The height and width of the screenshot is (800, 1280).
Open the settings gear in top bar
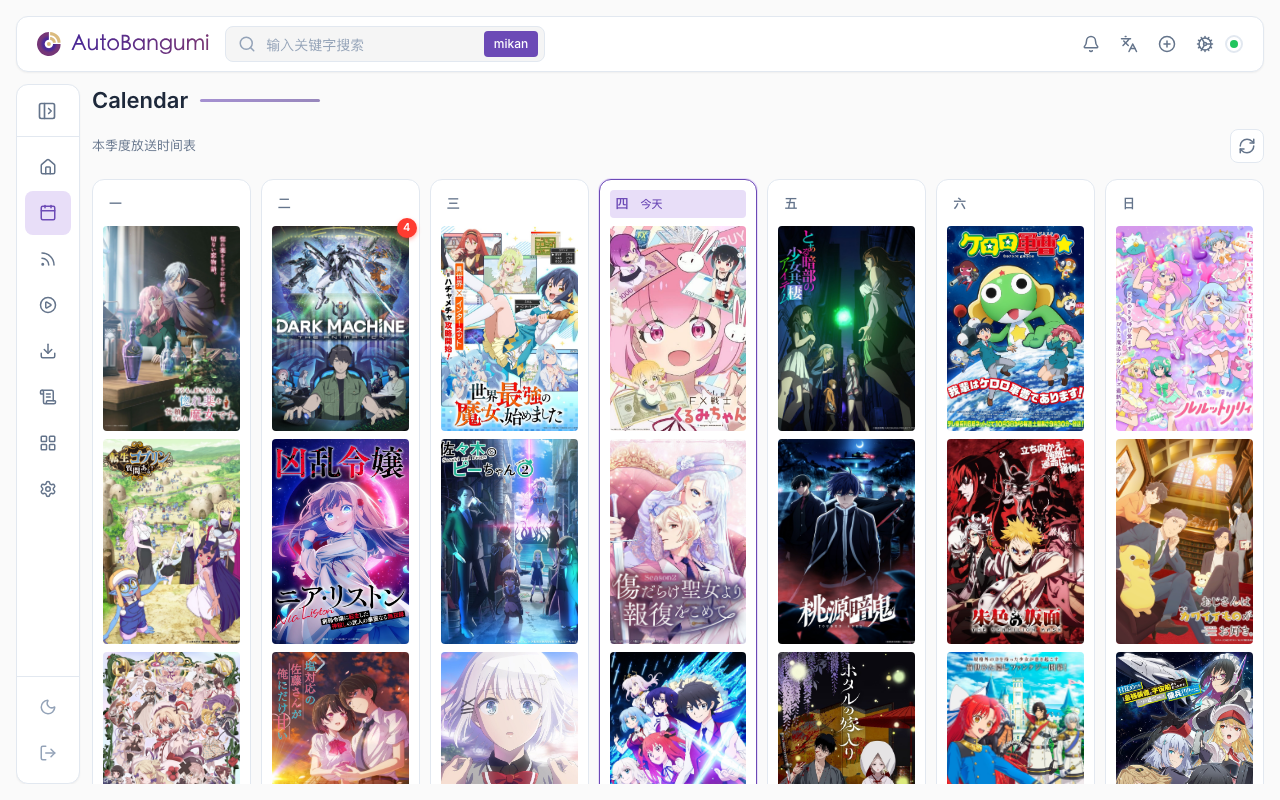[1205, 44]
